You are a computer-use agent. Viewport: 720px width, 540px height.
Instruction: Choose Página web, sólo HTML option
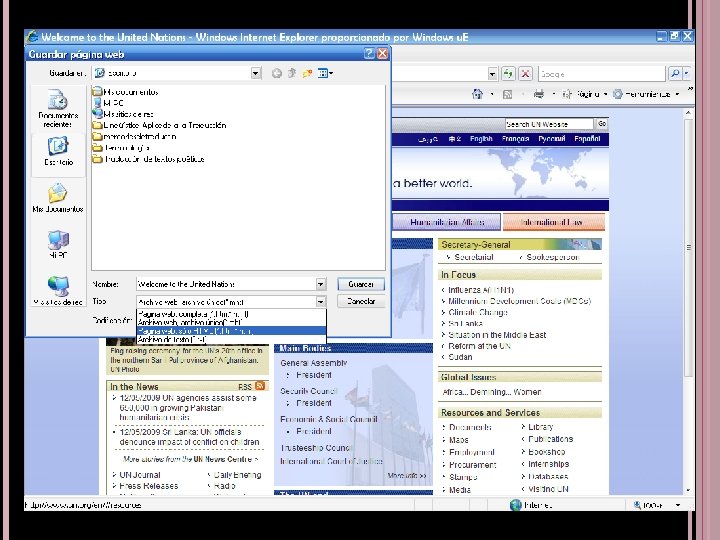coord(231,331)
